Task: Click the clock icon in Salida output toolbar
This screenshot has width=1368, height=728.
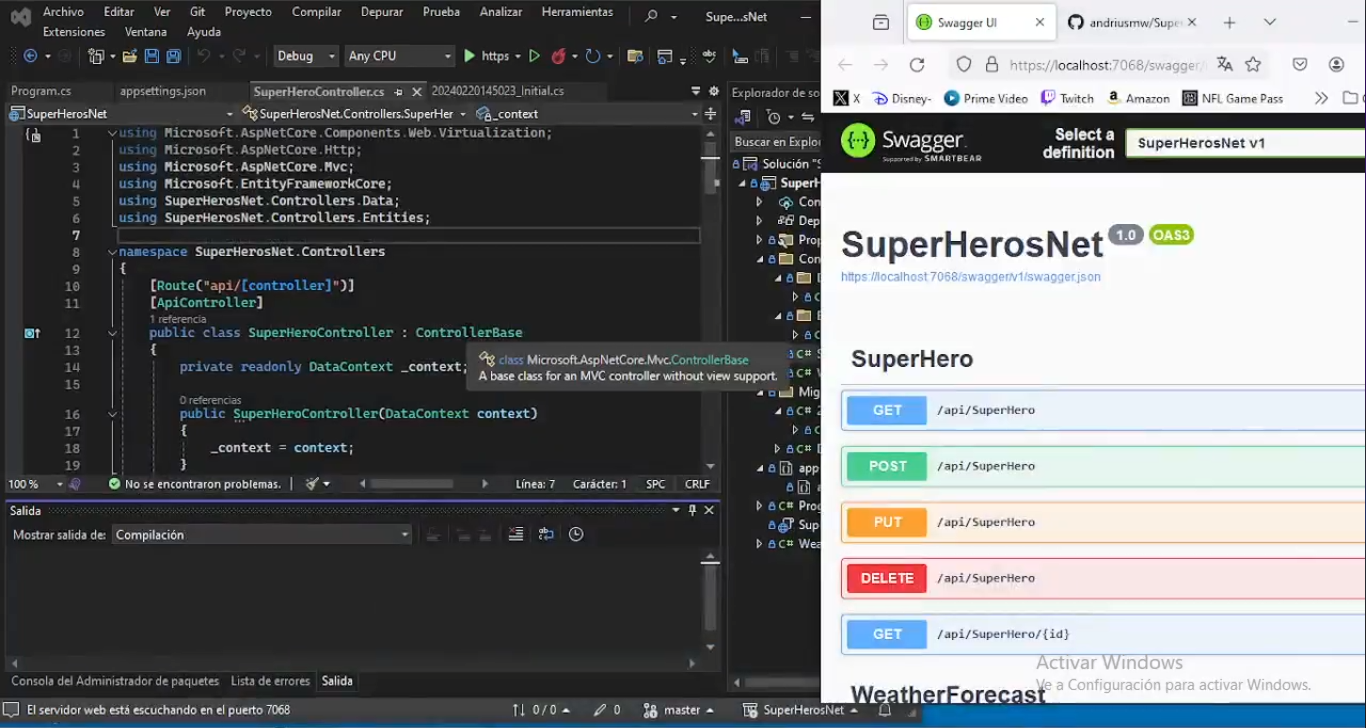Action: pos(576,535)
